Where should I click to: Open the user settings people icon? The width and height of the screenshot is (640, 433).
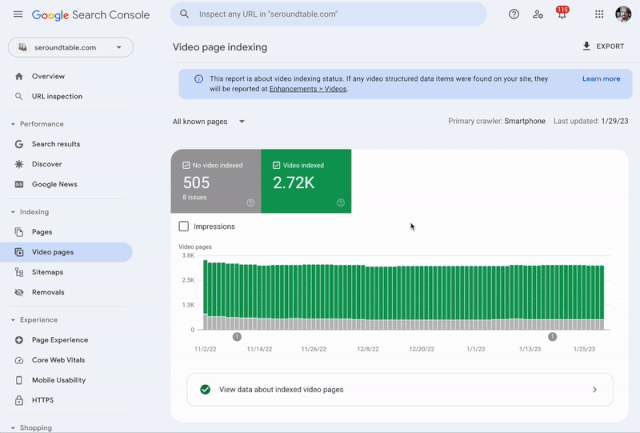coord(538,14)
